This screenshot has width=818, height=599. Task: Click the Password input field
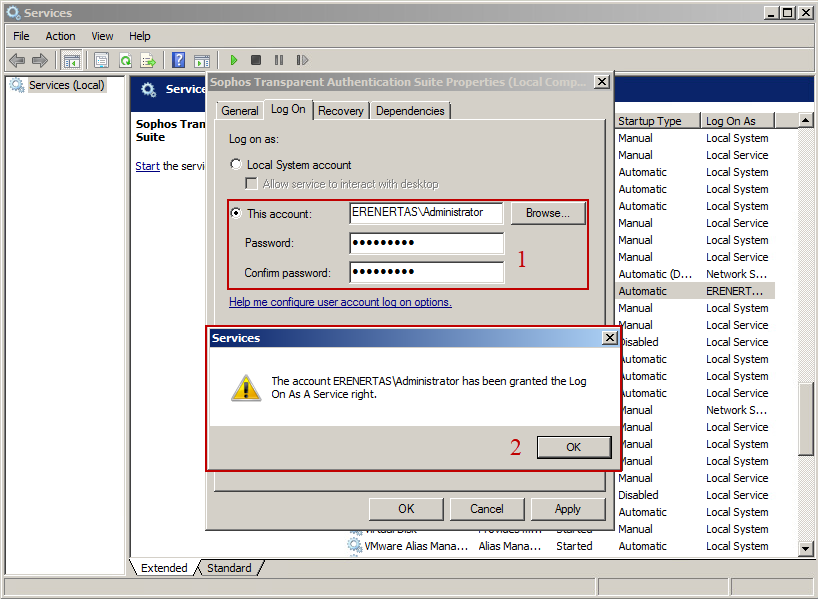(x=426, y=243)
